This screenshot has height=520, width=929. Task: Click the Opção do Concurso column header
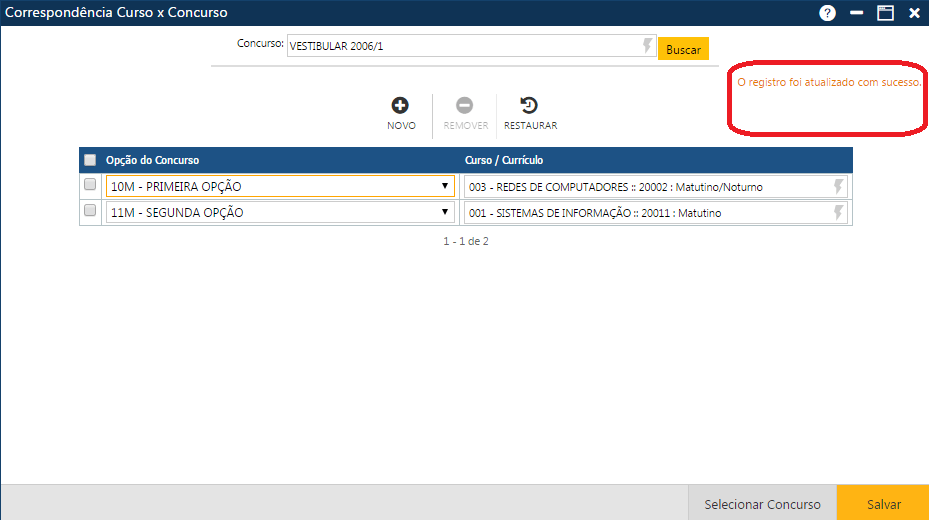tap(153, 160)
